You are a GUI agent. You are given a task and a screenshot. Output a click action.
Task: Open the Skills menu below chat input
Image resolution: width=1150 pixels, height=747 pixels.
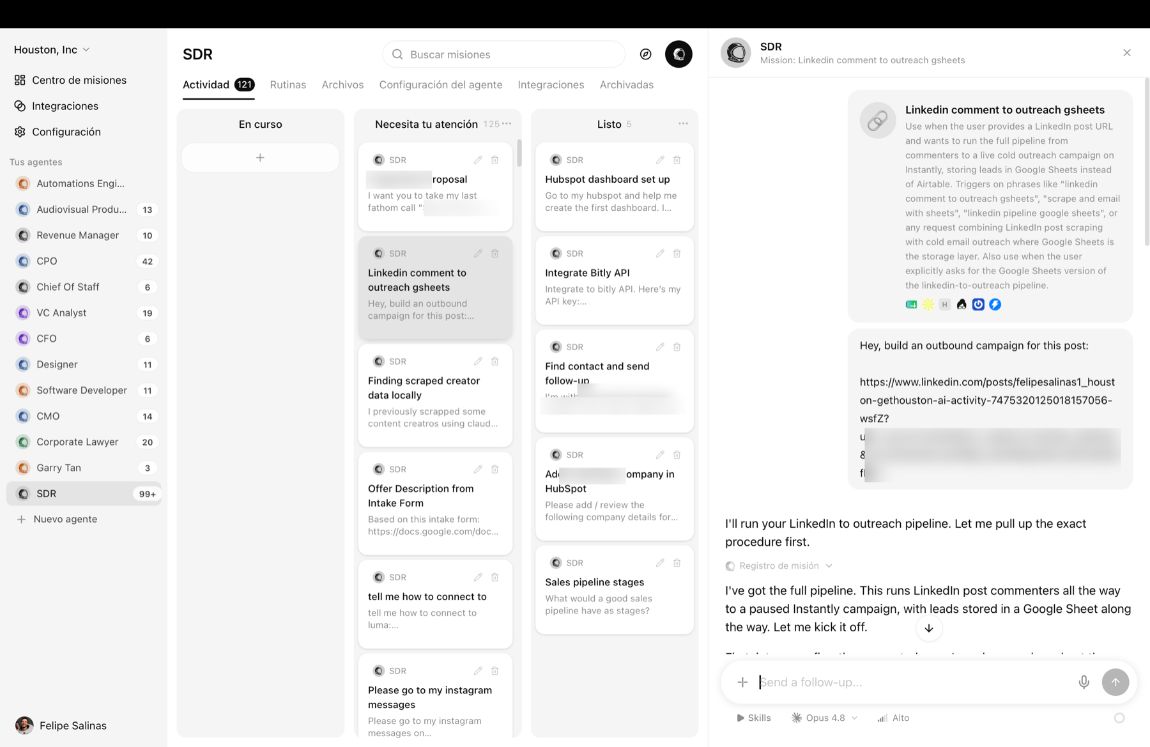coord(754,718)
